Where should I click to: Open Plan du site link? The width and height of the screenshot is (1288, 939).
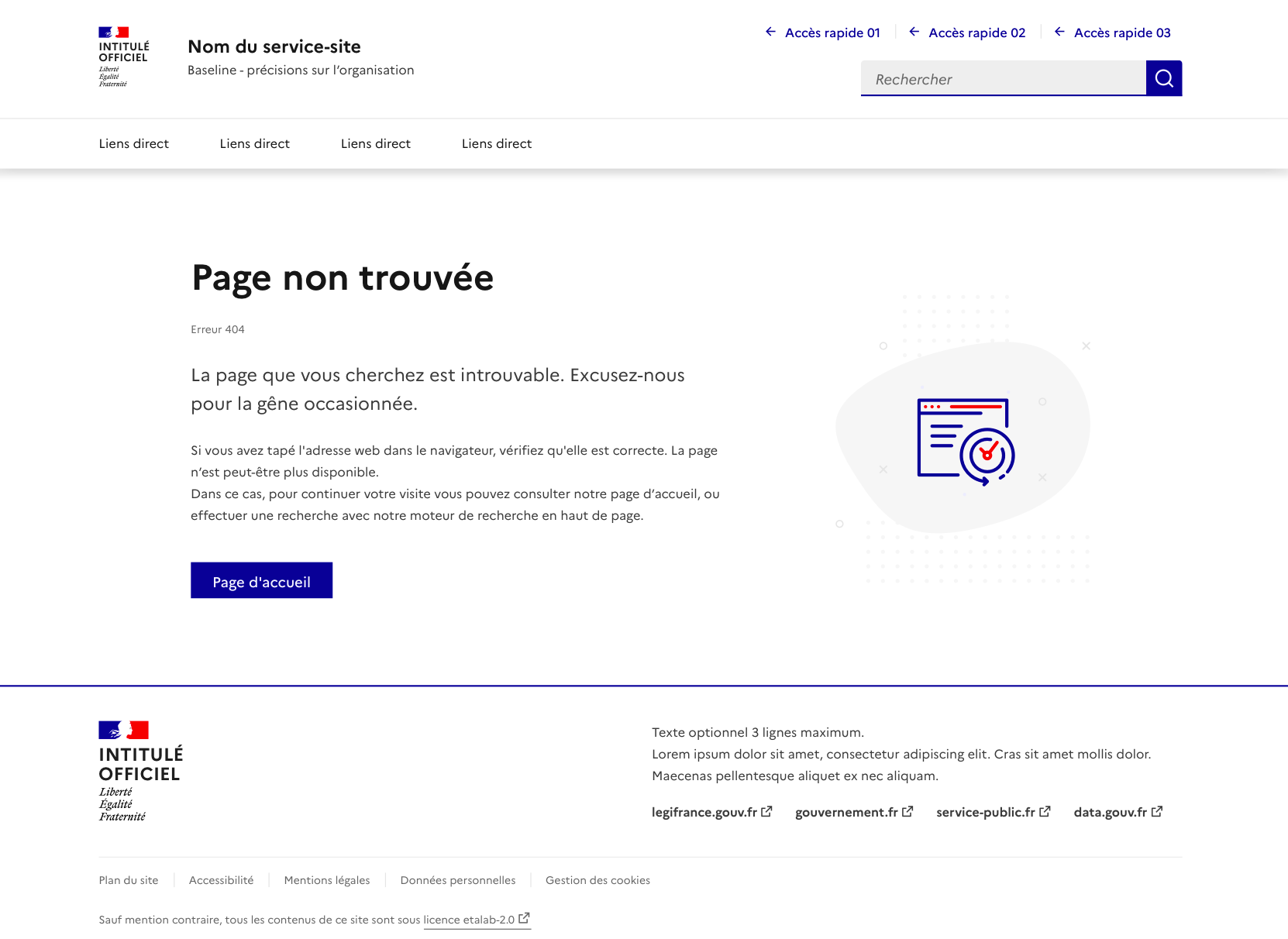click(x=129, y=880)
